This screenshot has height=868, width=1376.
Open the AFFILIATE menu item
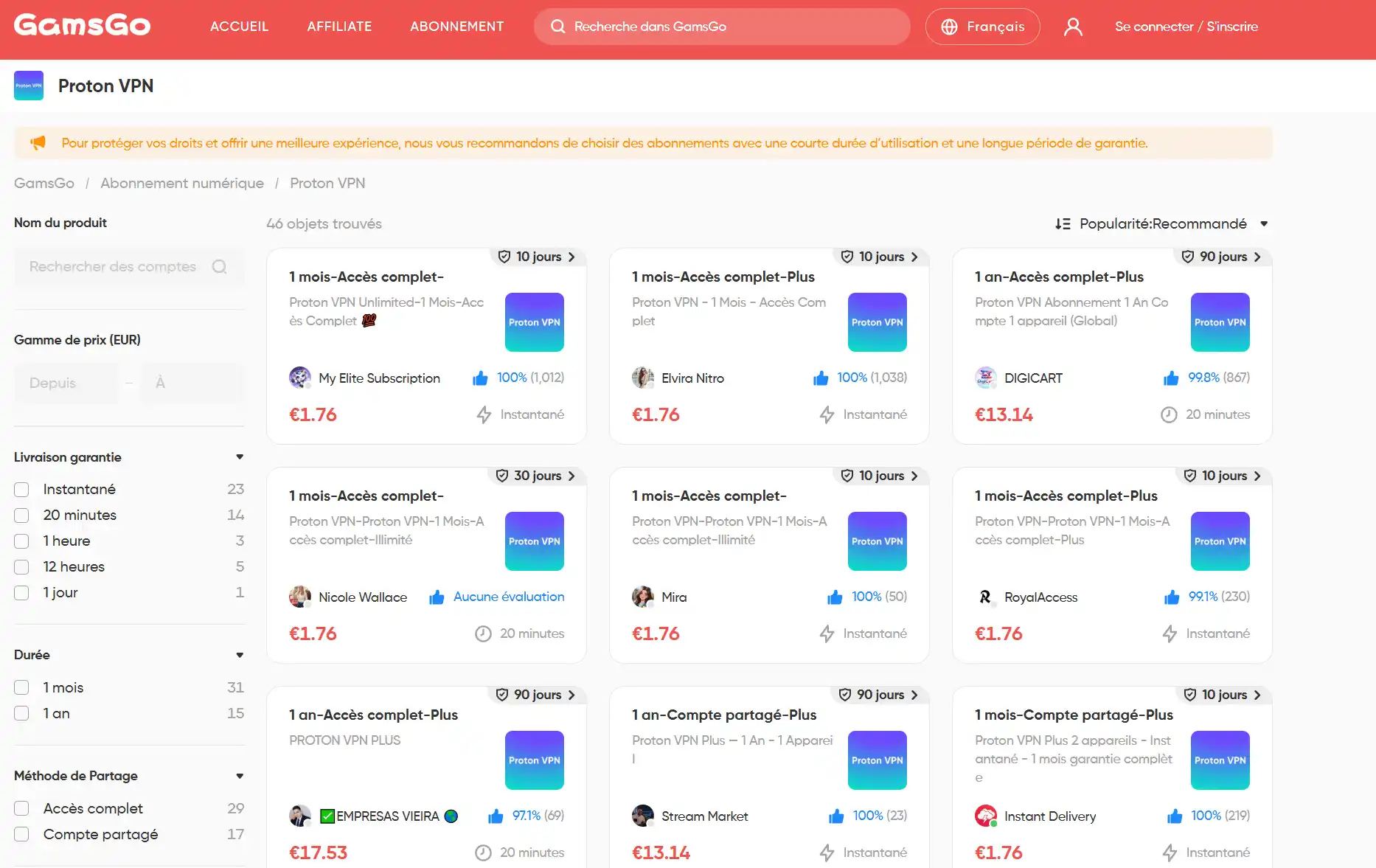[339, 27]
